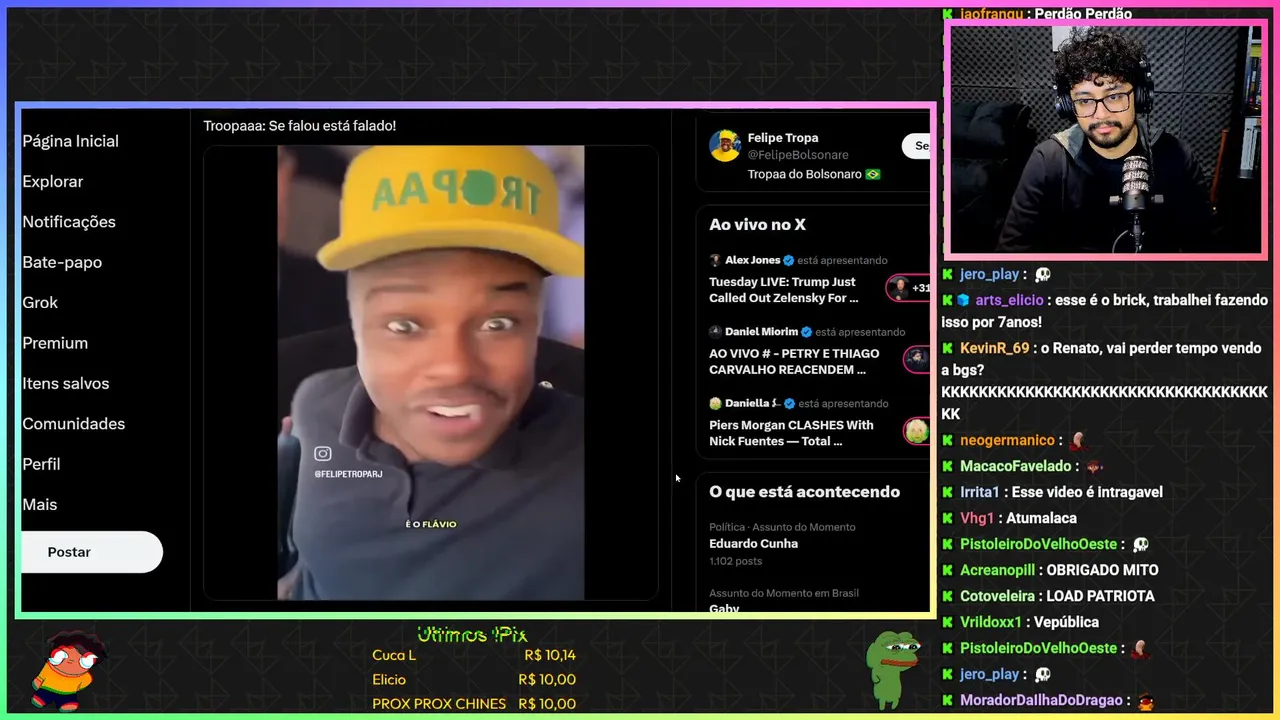Click the Felipe Tropa display name
1280x720 pixels.
point(783,138)
